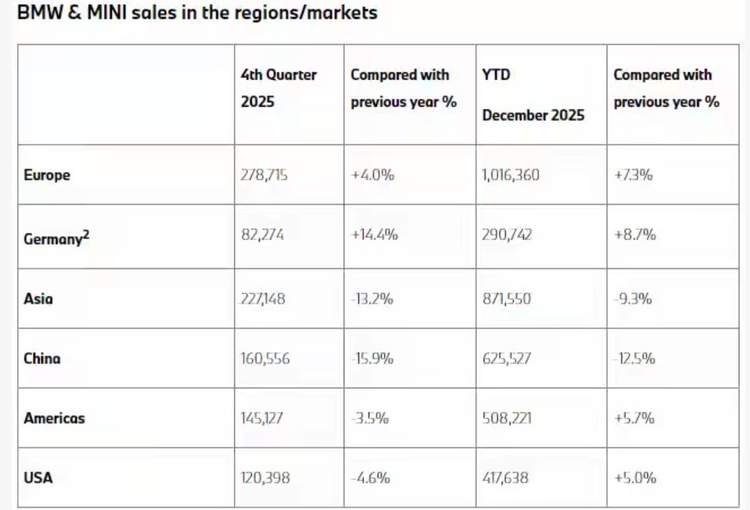This screenshot has width=750, height=510.
Task: Select Germany's YTD sales value 290,742
Action: [509, 236]
